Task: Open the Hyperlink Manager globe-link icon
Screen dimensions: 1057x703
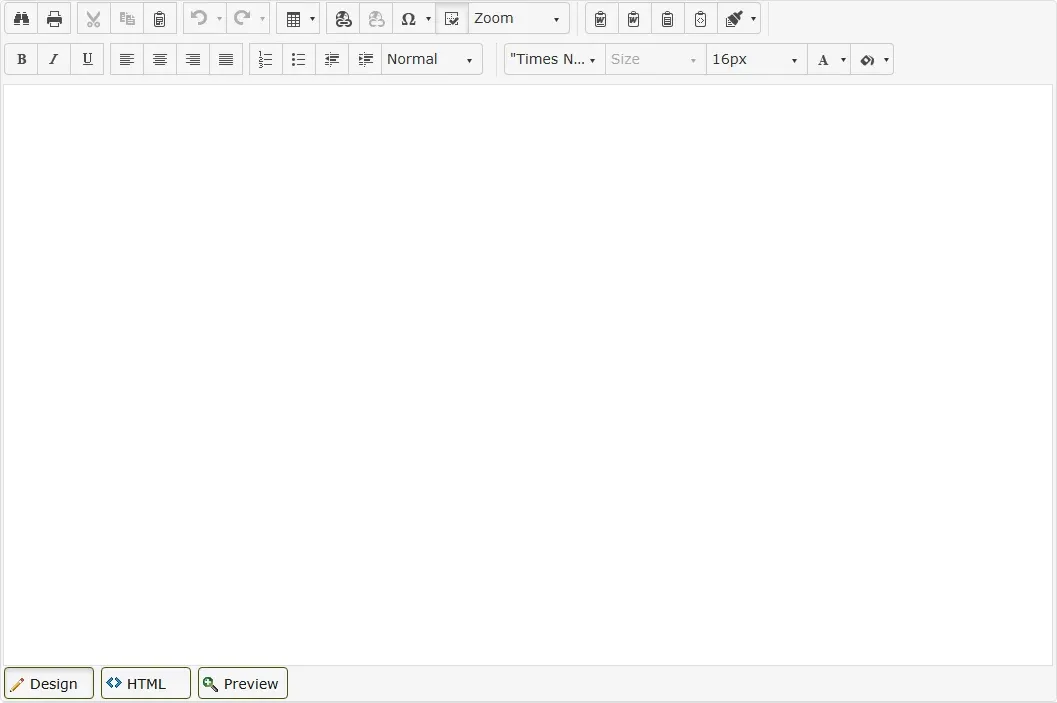Action: pos(343,19)
